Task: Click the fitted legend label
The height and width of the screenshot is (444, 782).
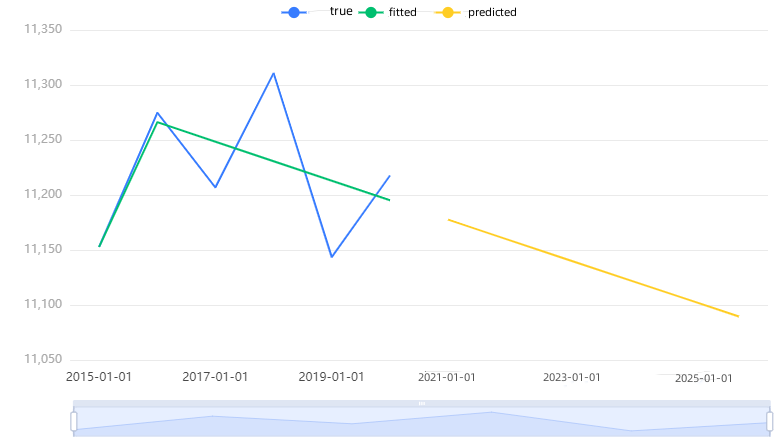Action: [402, 12]
